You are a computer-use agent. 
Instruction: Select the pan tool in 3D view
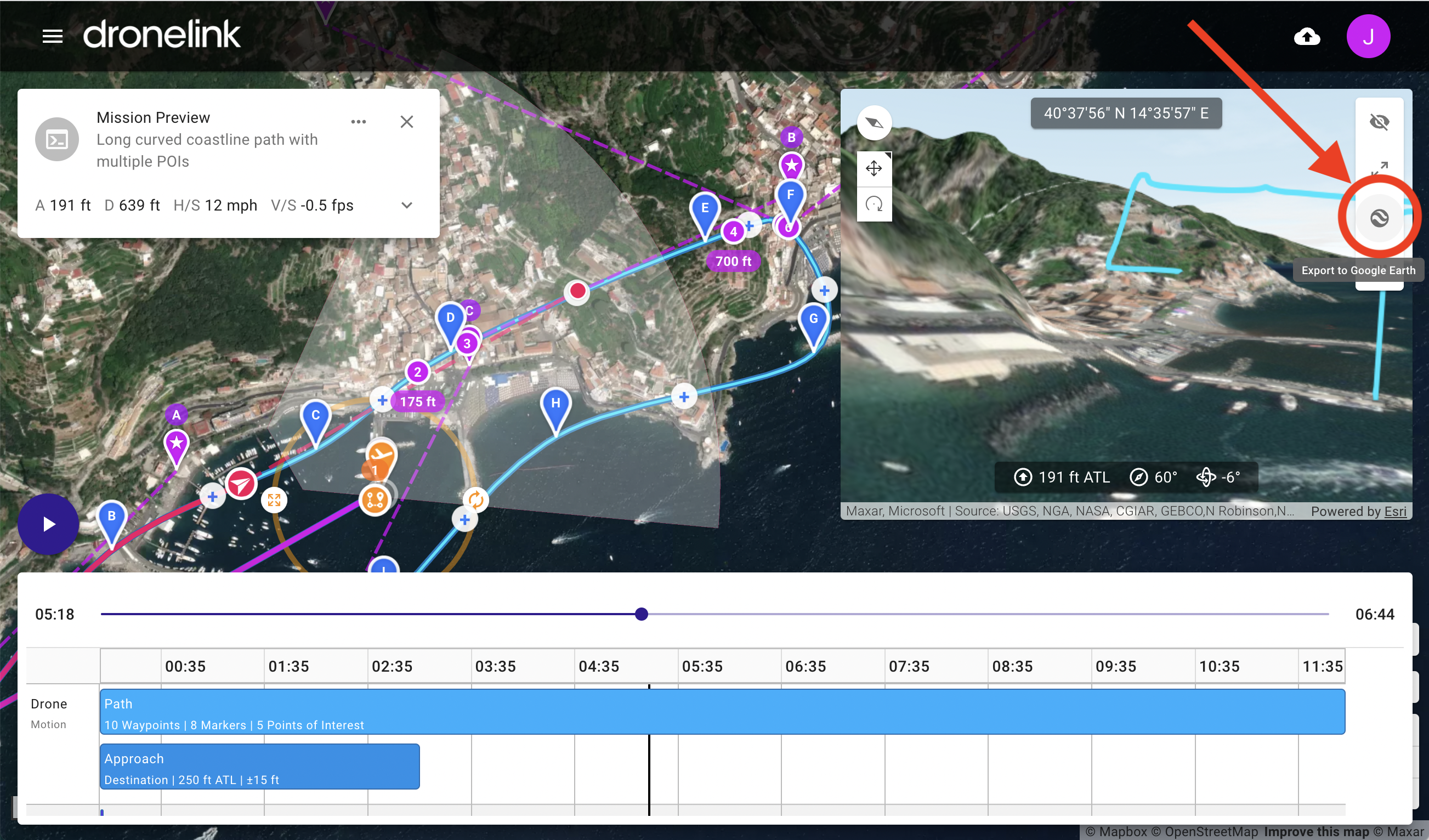pos(874,168)
